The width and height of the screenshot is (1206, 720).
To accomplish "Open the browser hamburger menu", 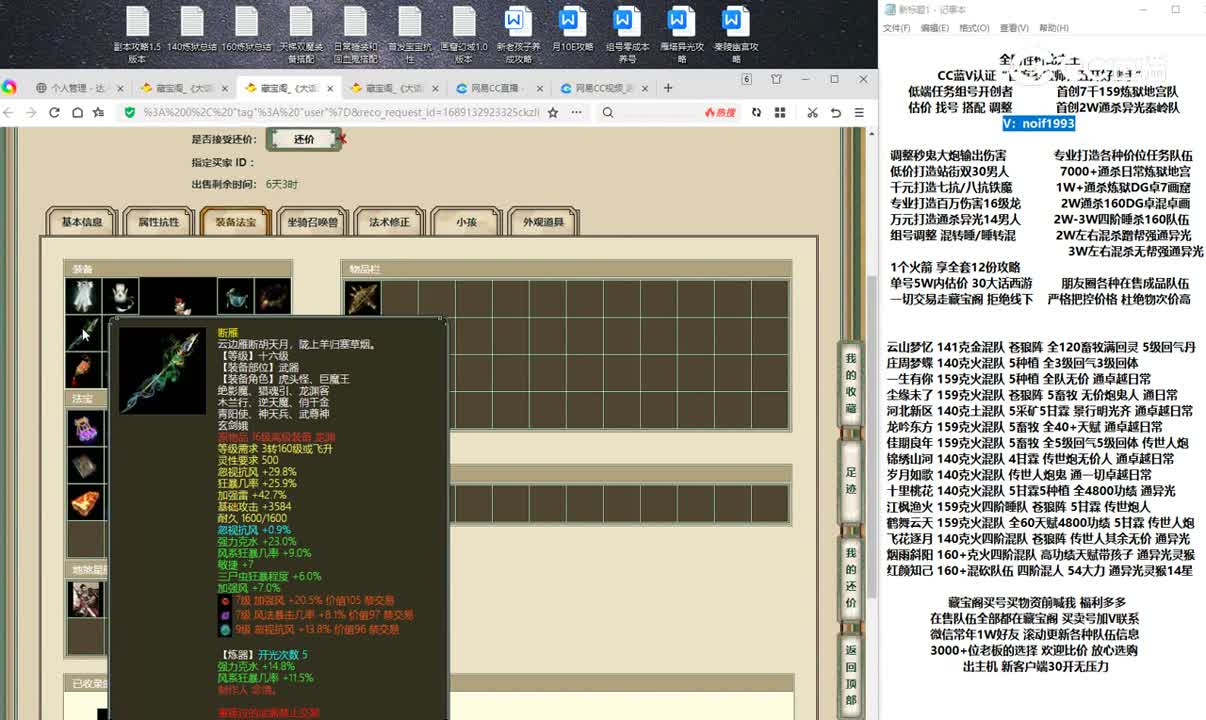I will [x=859, y=113].
